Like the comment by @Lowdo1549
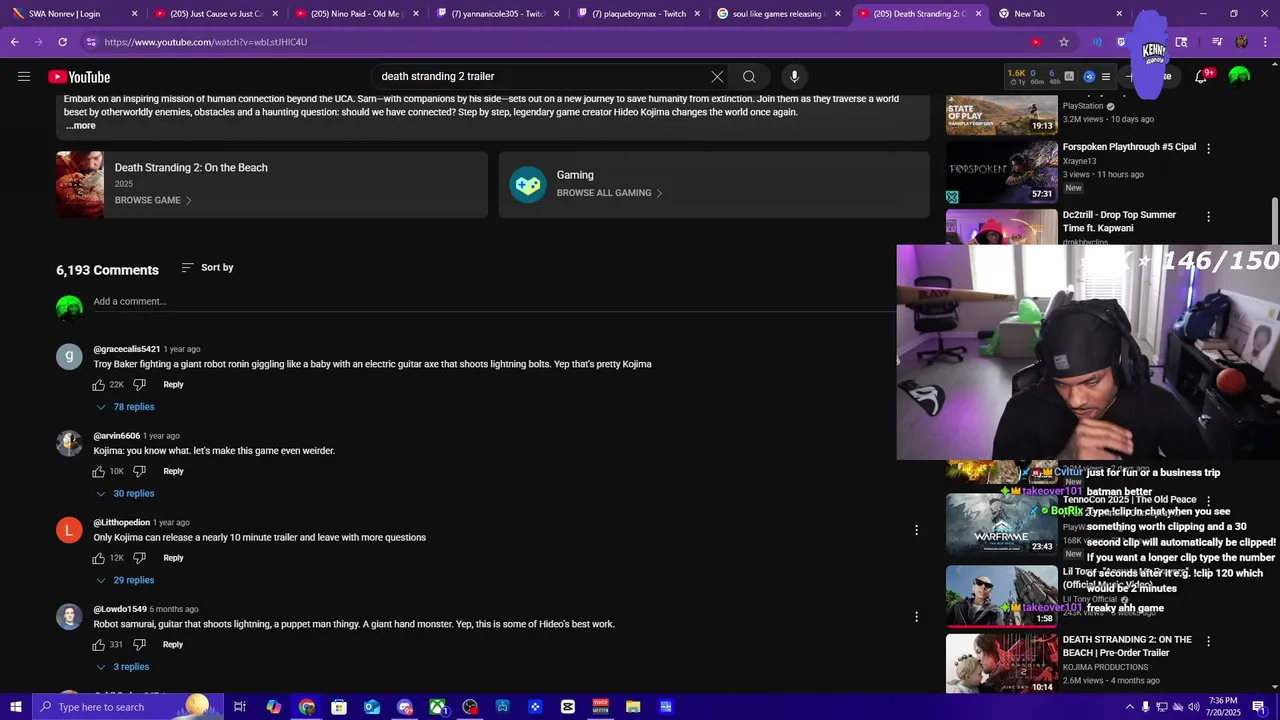1280x720 pixels. click(x=99, y=645)
